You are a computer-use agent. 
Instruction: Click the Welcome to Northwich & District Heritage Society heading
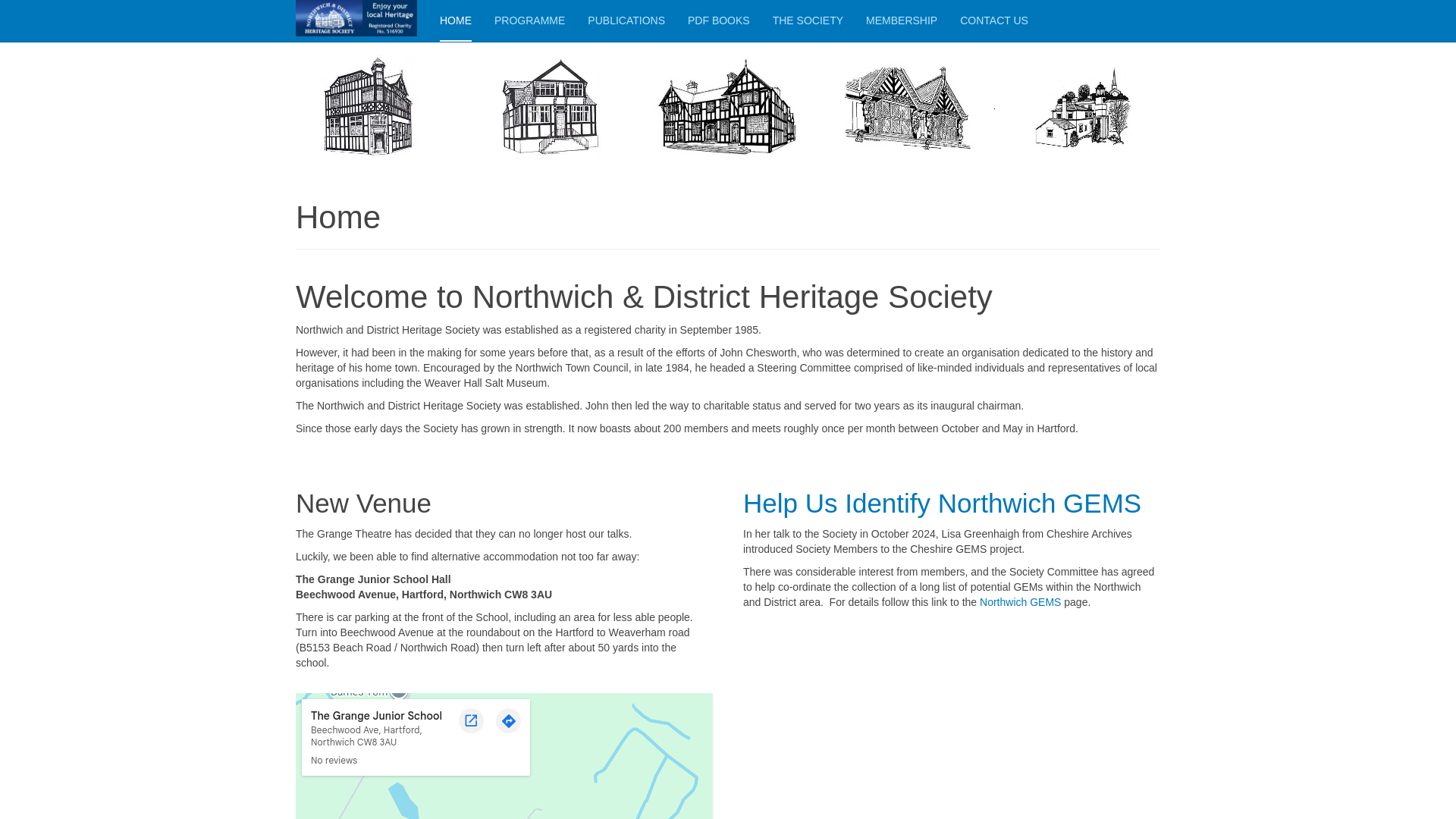click(644, 297)
